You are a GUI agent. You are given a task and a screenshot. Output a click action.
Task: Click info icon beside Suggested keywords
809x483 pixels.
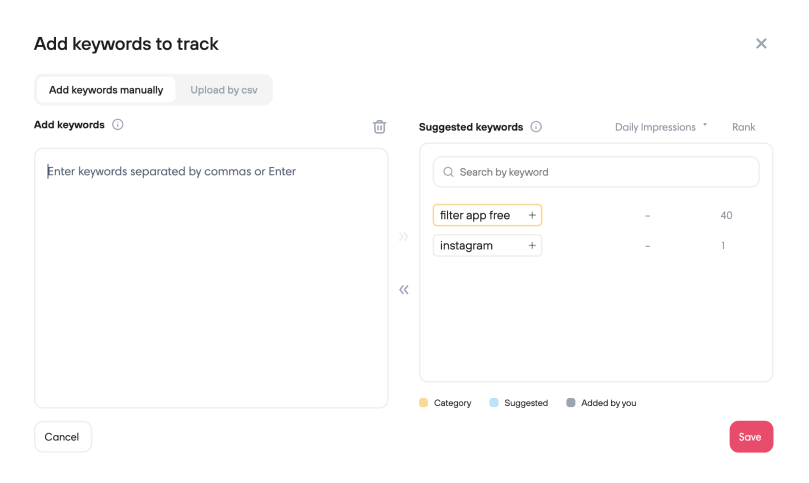[x=536, y=127]
